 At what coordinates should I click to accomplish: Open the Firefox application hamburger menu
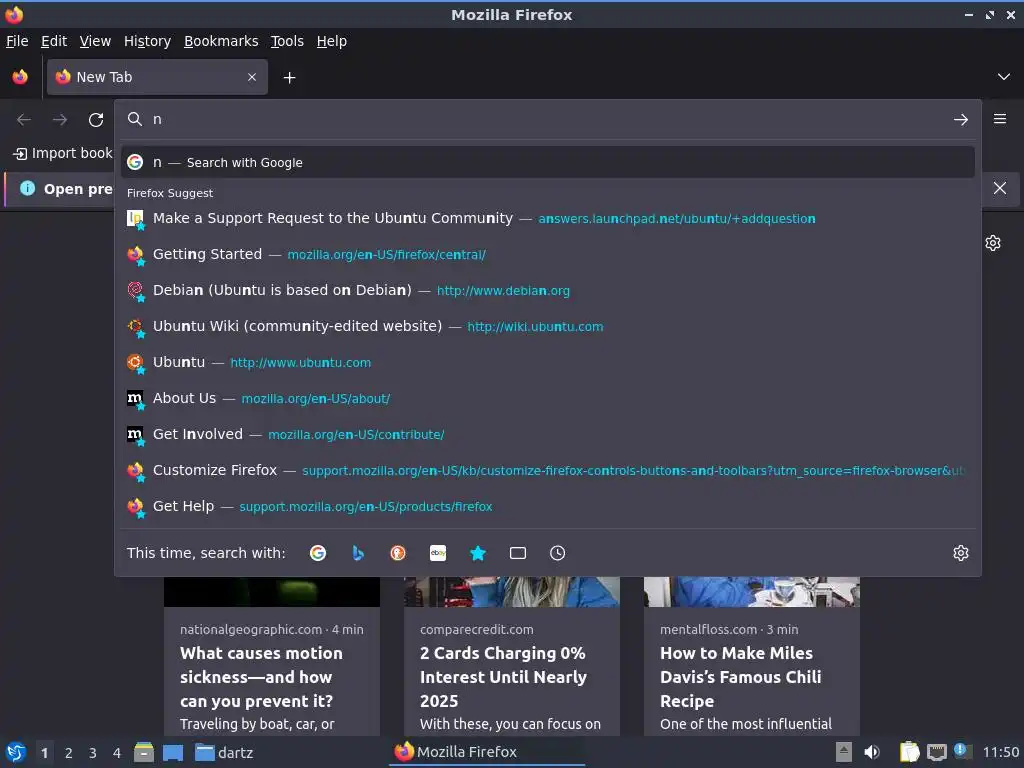tap(1000, 119)
